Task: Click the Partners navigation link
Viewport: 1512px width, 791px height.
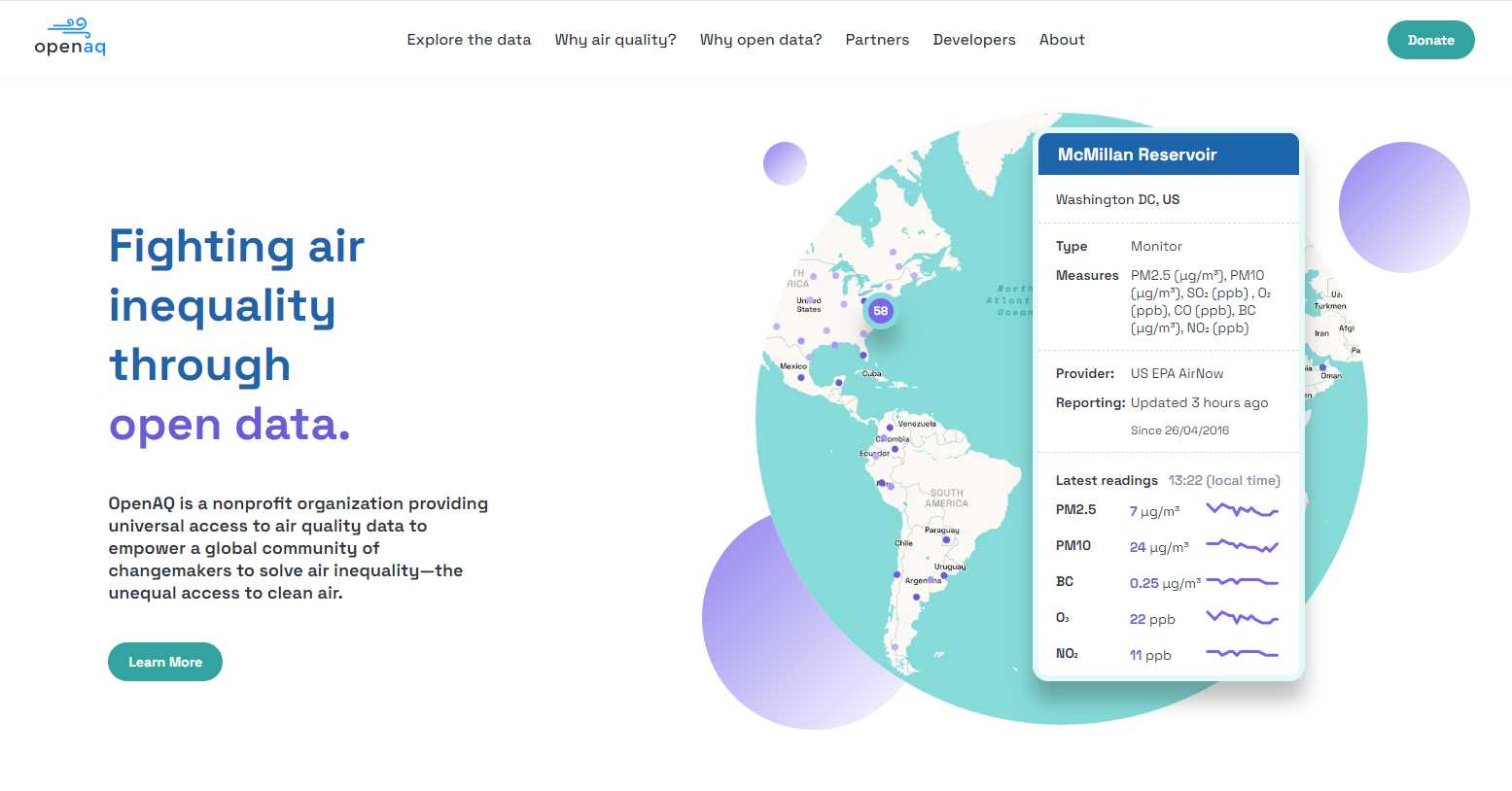Action: coord(877,40)
